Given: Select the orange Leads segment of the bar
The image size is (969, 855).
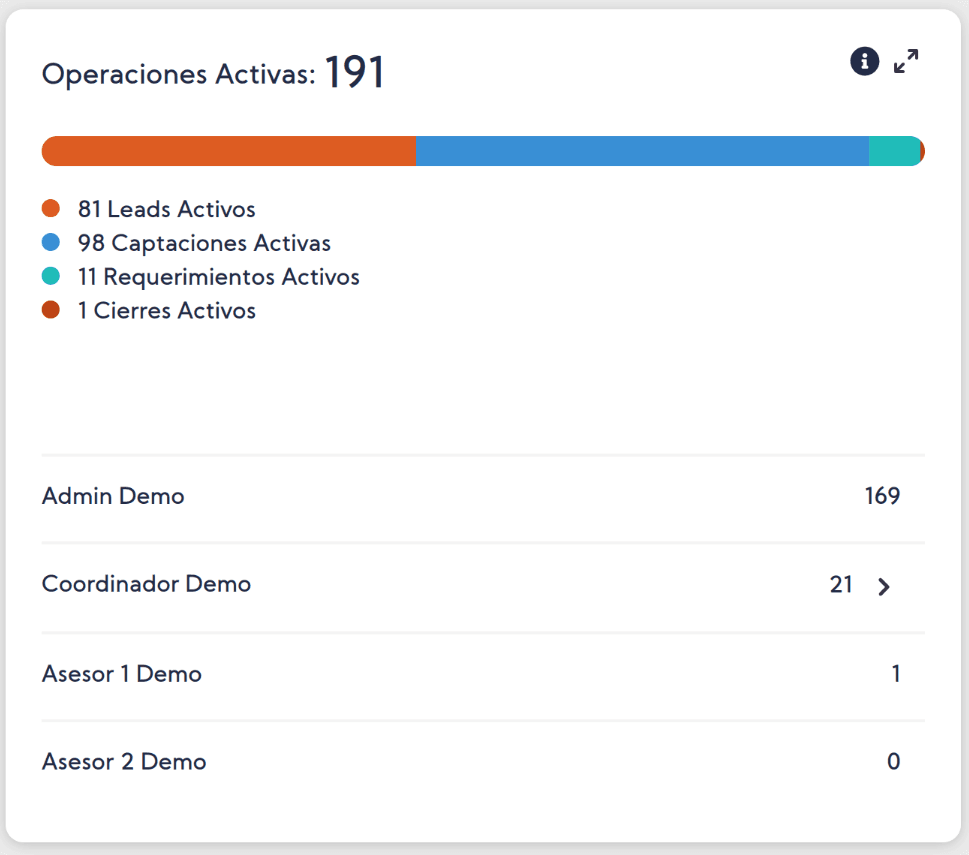Looking at the screenshot, I should pos(228,151).
